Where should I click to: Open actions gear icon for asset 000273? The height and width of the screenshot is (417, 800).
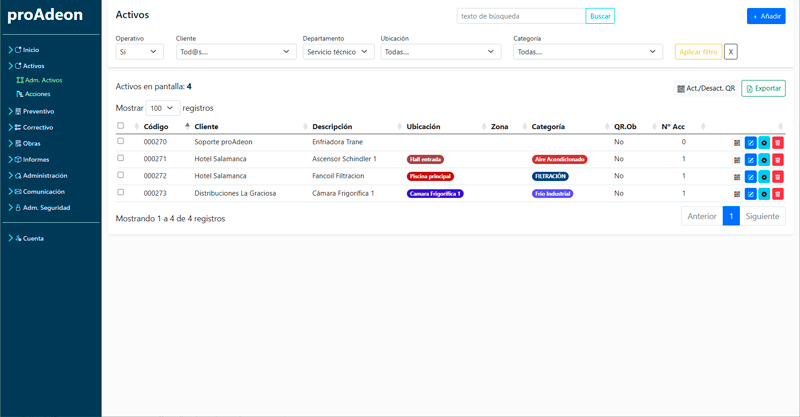coord(764,194)
